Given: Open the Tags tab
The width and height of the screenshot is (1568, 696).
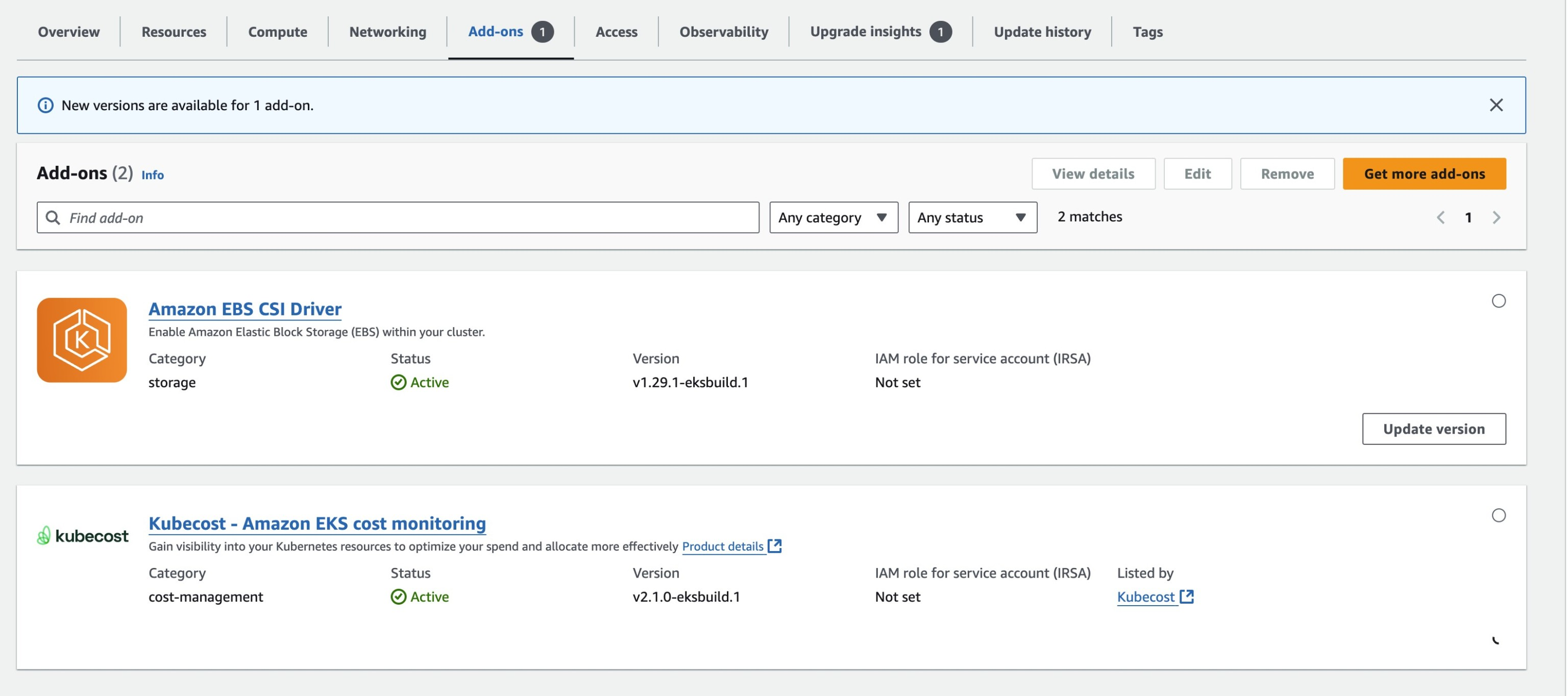Looking at the screenshot, I should [1147, 31].
